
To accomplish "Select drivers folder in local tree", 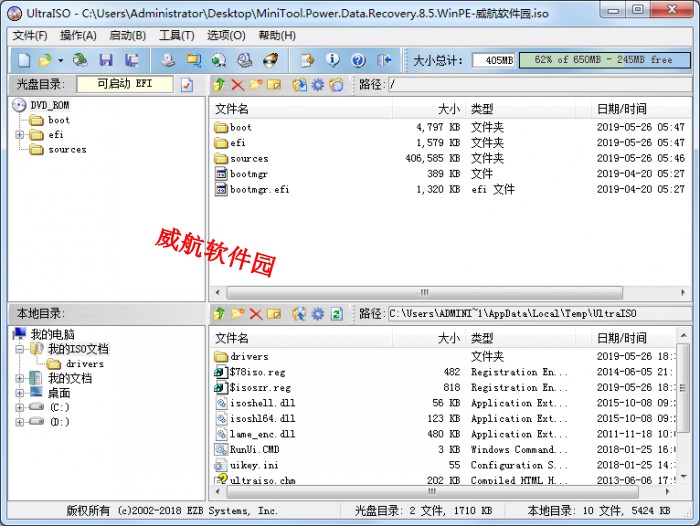I will (84, 363).
